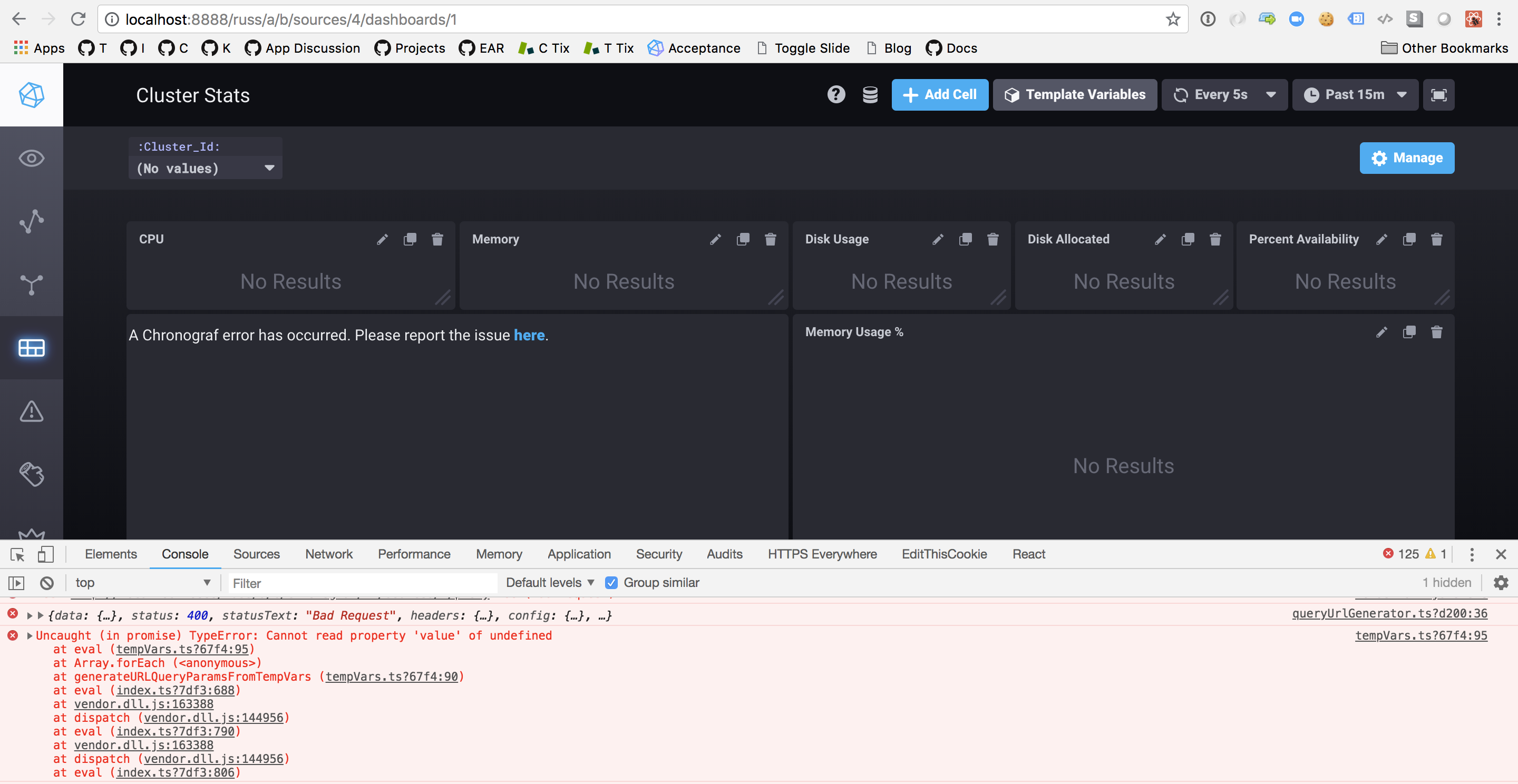The width and height of the screenshot is (1518, 784).
Task: Clear console messages with the block icon
Action: pos(46,583)
